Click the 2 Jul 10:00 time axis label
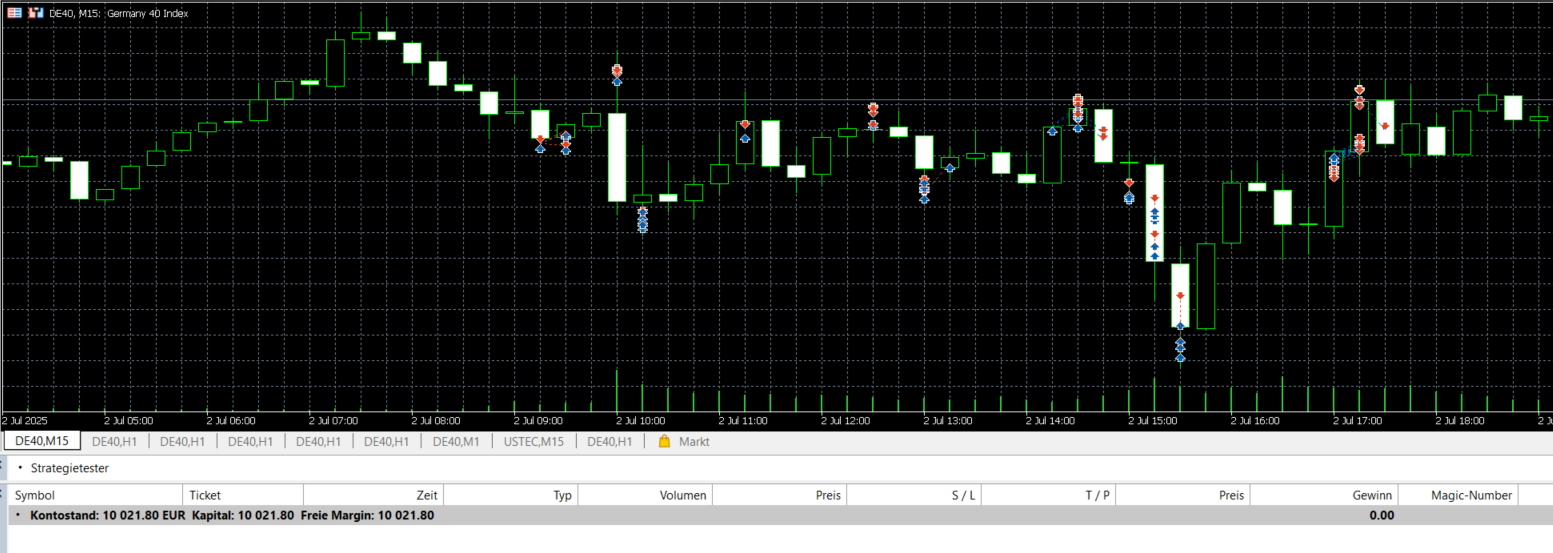 click(641, 421)
